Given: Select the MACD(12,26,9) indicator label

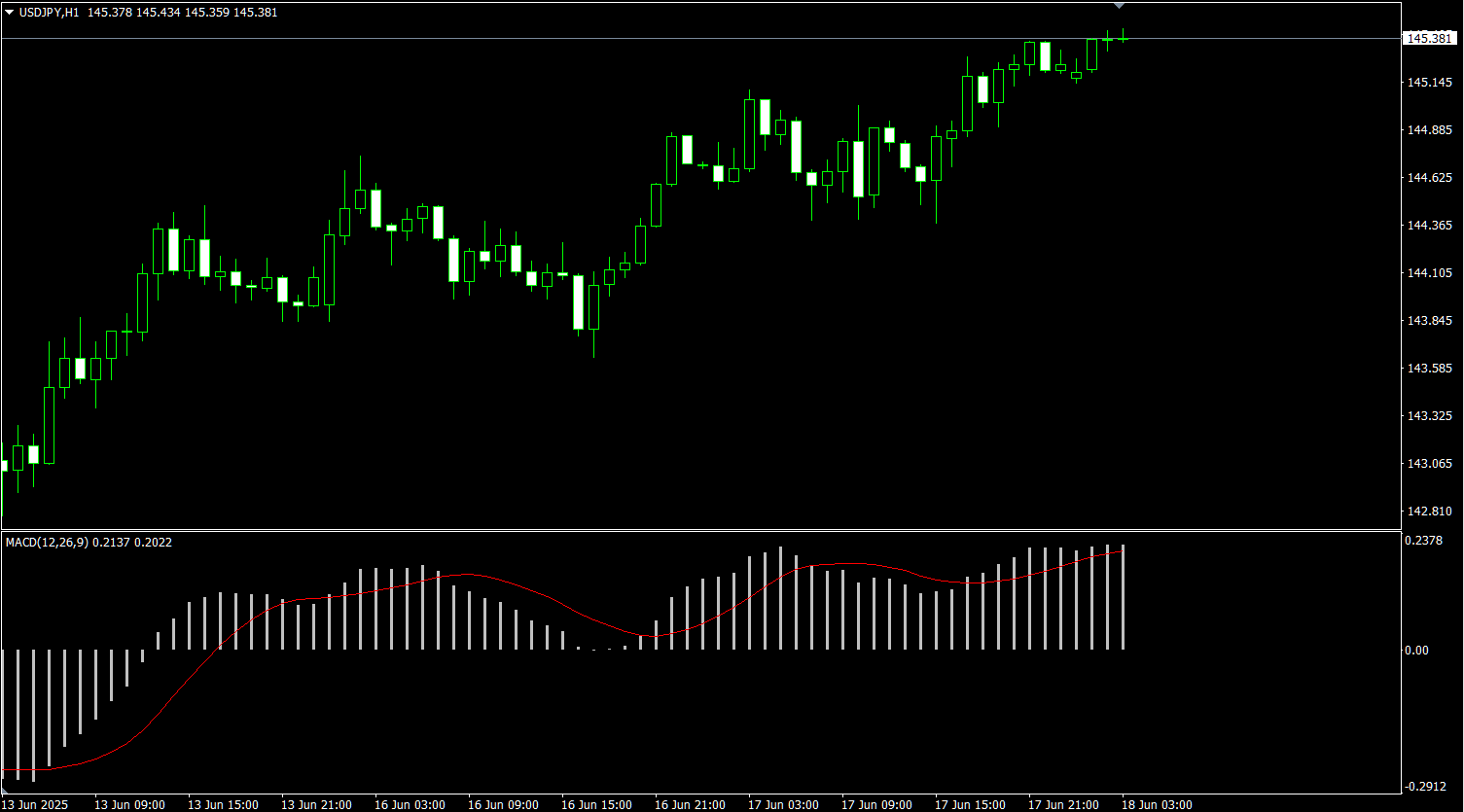Looking at the screenshot, I should click(x=47, y=543).
